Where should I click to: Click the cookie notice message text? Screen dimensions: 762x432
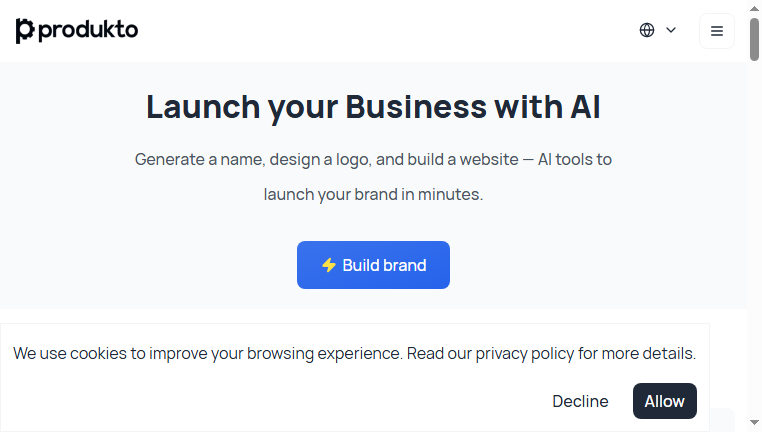[354, 353]
